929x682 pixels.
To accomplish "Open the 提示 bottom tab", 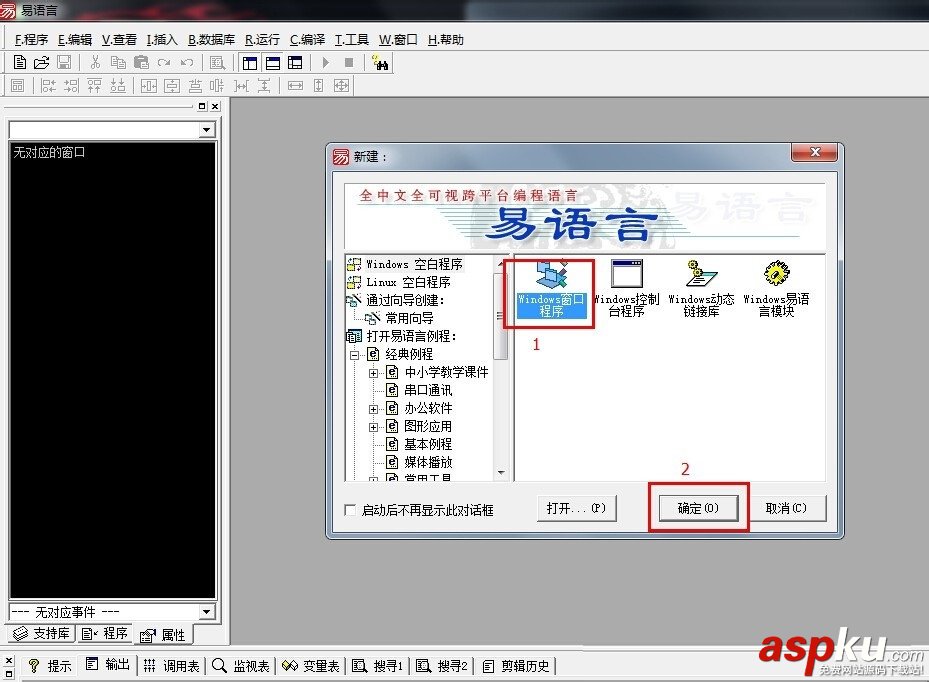I will click(x=50, y=666).
